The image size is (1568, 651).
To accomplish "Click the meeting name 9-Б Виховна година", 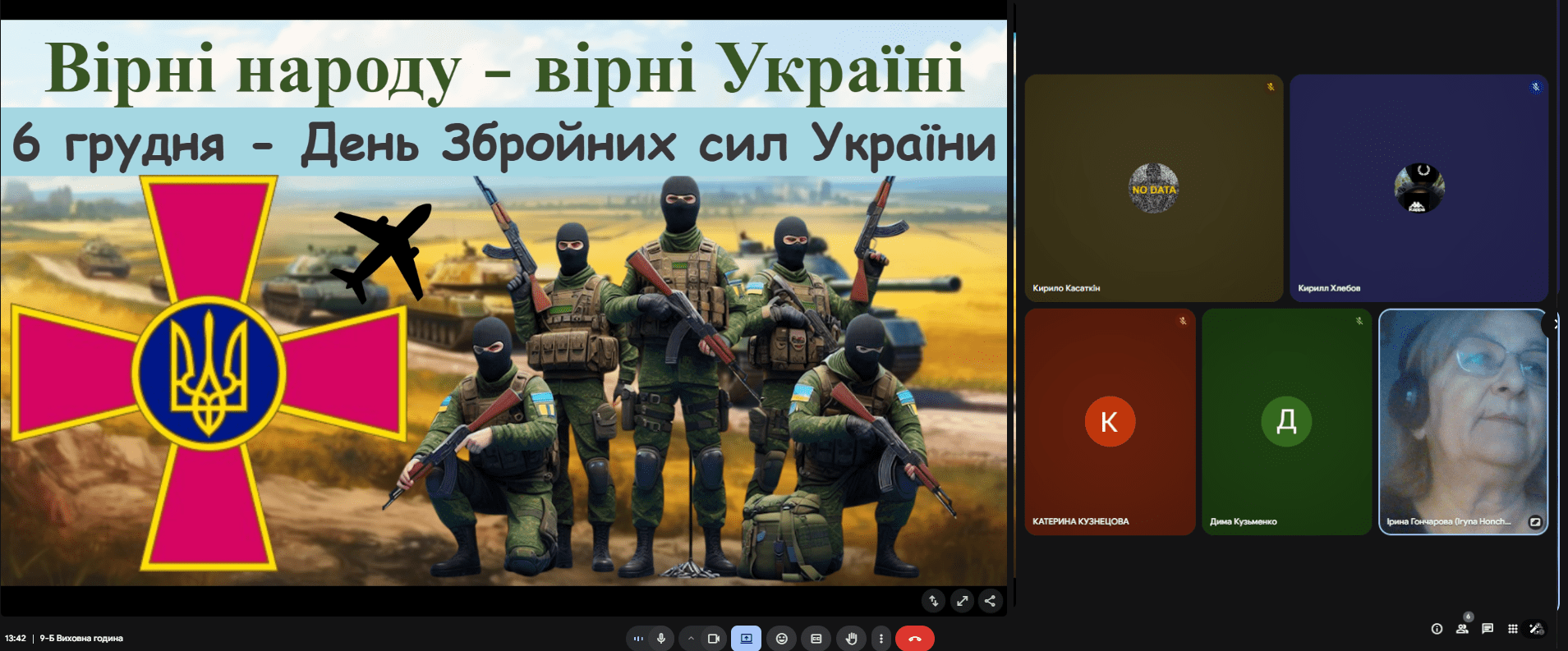I will 81,638.
